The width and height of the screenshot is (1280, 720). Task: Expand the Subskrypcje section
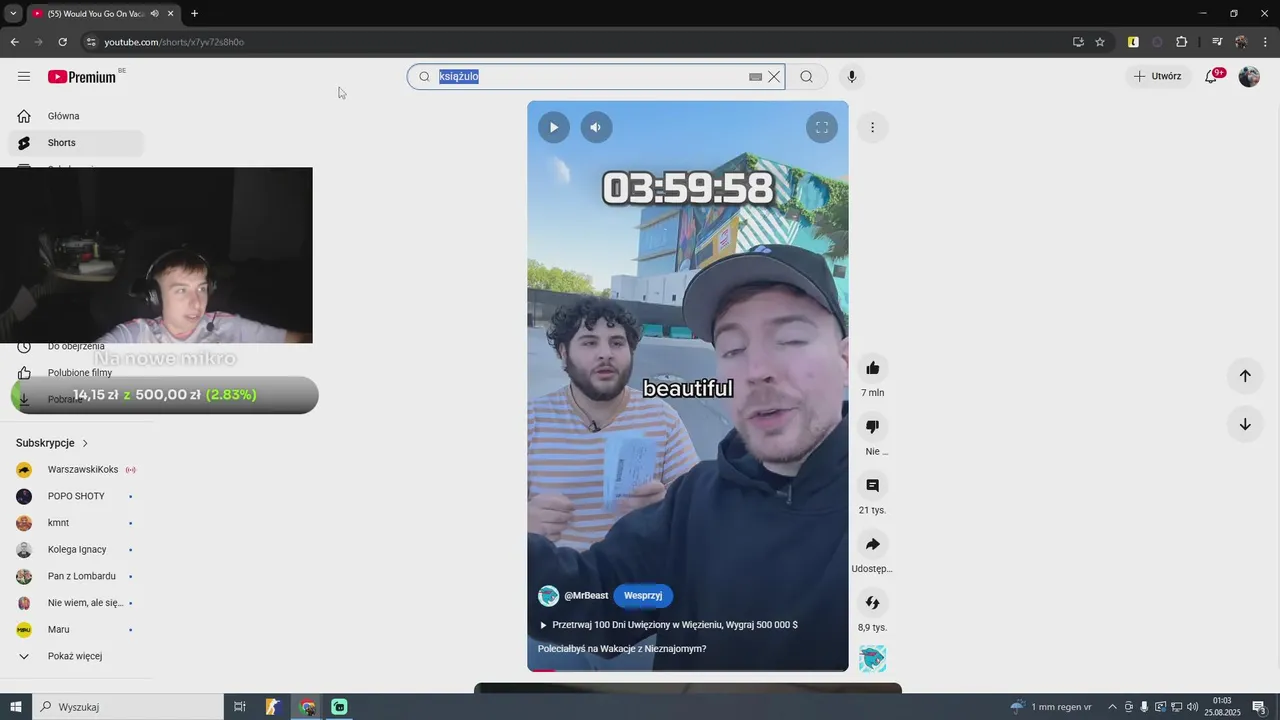tap(52, 443)
